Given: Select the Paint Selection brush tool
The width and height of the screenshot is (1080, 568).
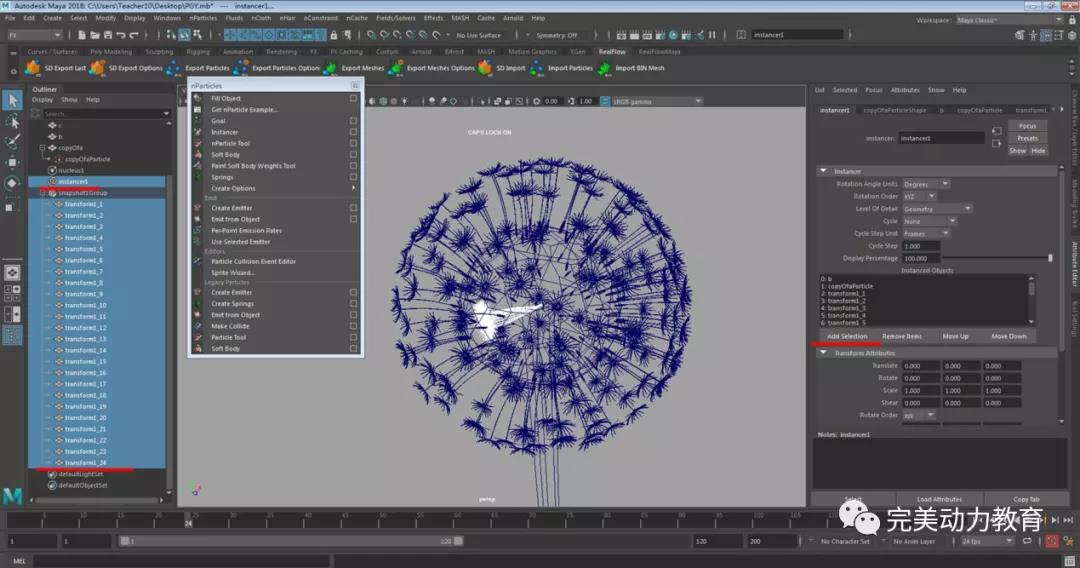Looking at the screenshot, I should (12, 141).
